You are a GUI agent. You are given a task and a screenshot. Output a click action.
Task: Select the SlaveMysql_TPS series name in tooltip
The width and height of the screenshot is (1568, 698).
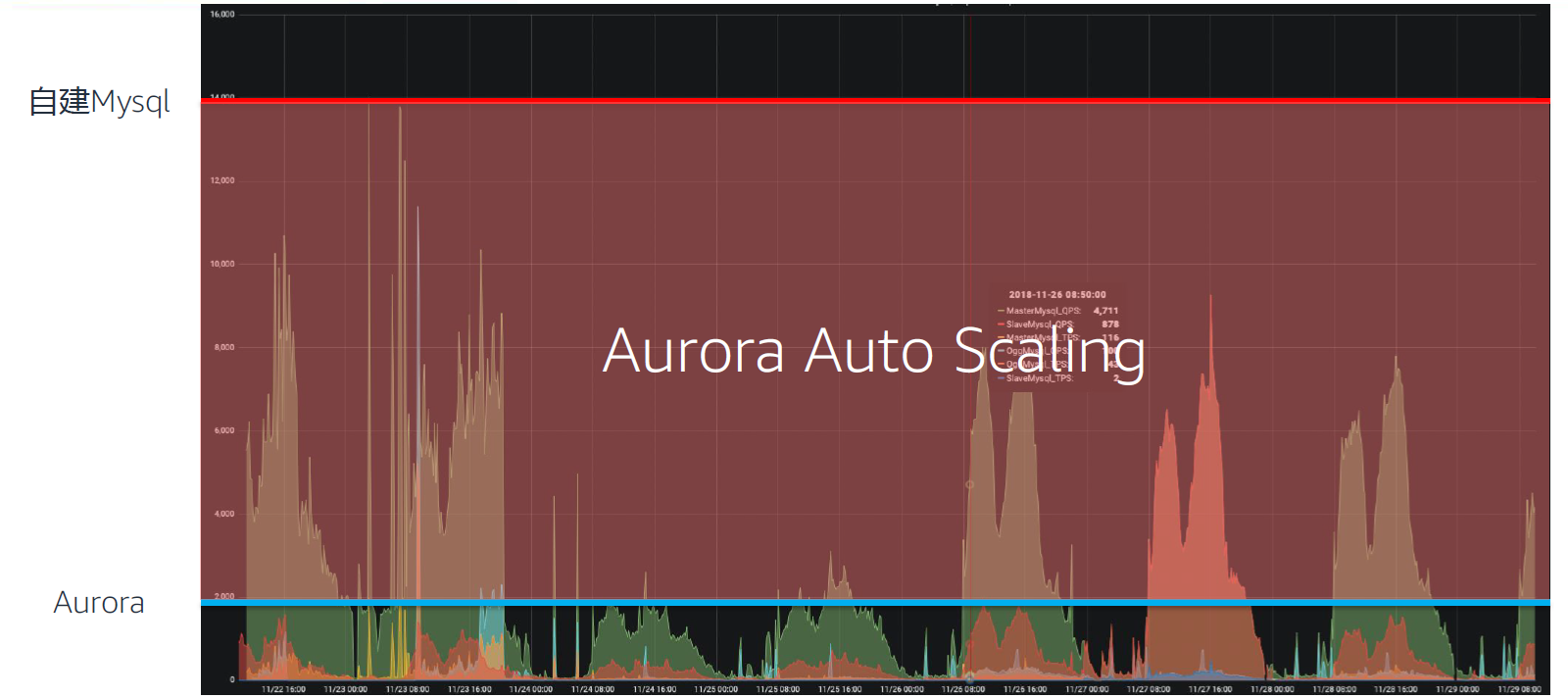1040,378
